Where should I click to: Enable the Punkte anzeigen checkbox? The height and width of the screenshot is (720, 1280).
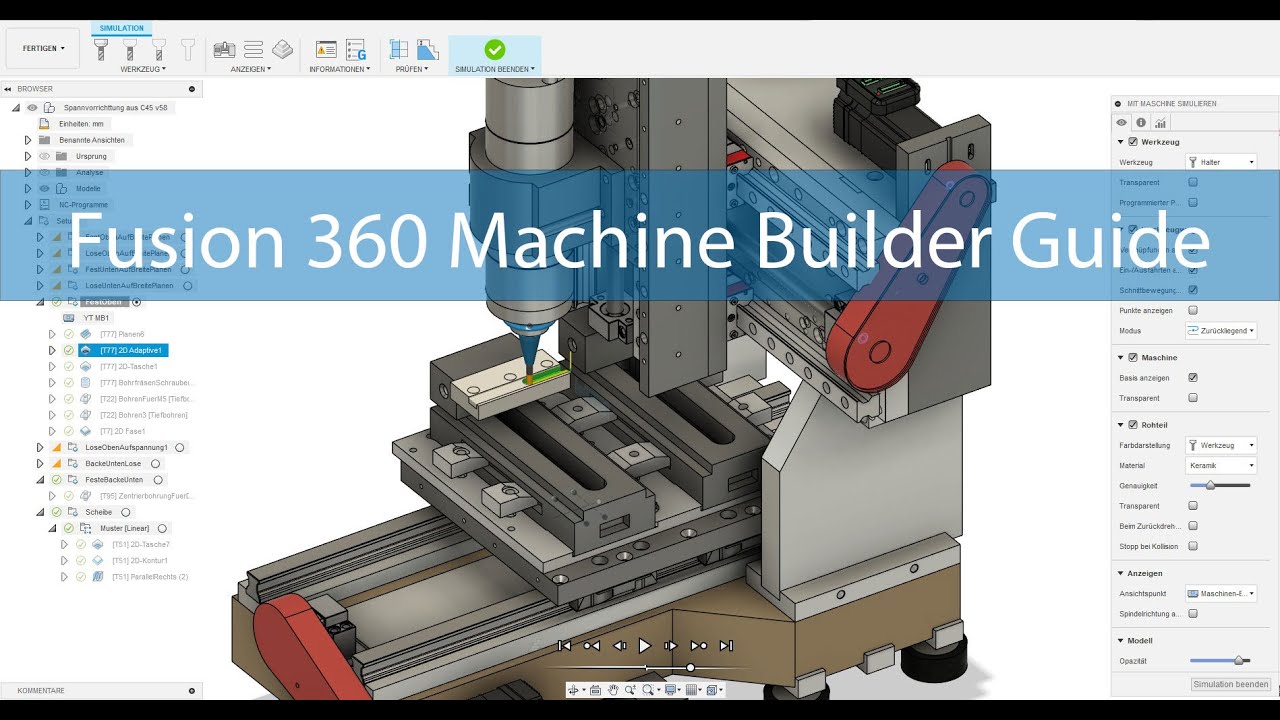[x=1193, y=310]
